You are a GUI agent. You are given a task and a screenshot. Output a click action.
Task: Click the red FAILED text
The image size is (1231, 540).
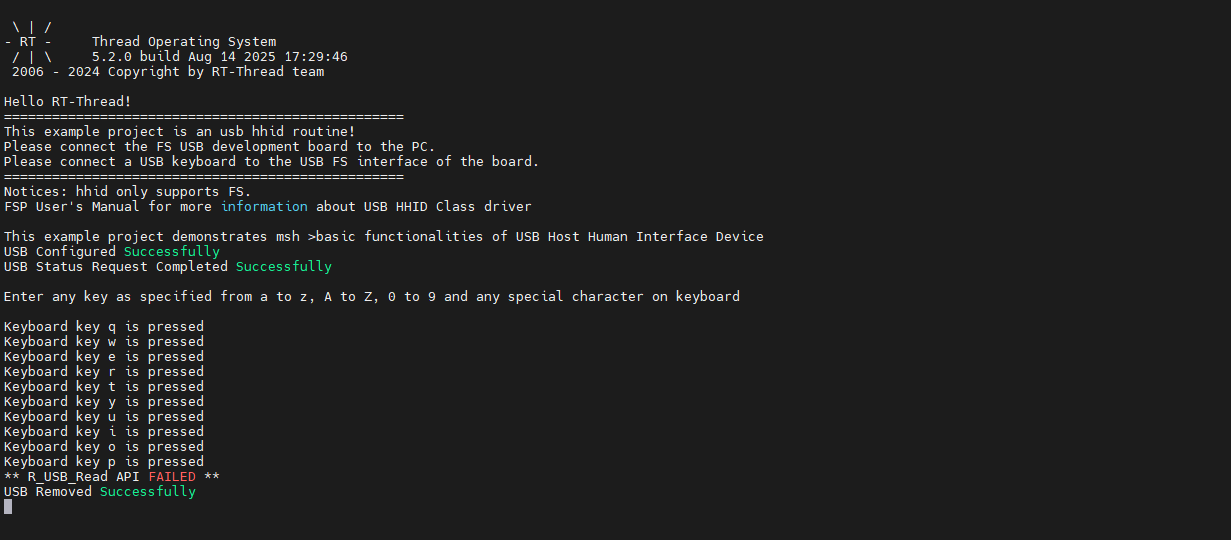click(172, 477)
